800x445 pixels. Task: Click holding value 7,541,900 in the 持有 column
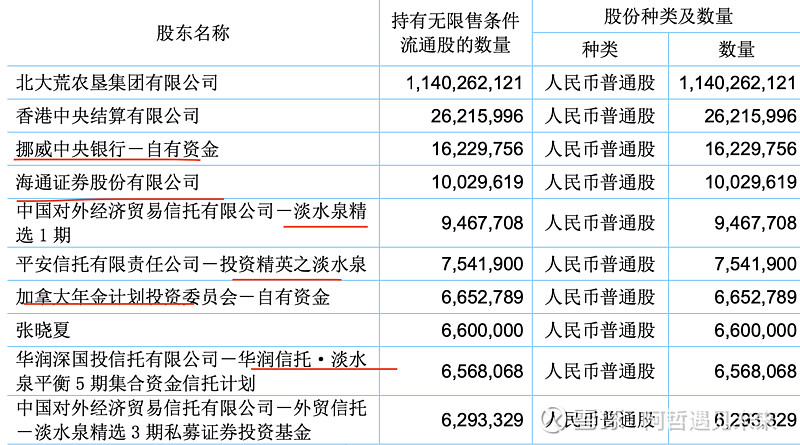[482, 264]
